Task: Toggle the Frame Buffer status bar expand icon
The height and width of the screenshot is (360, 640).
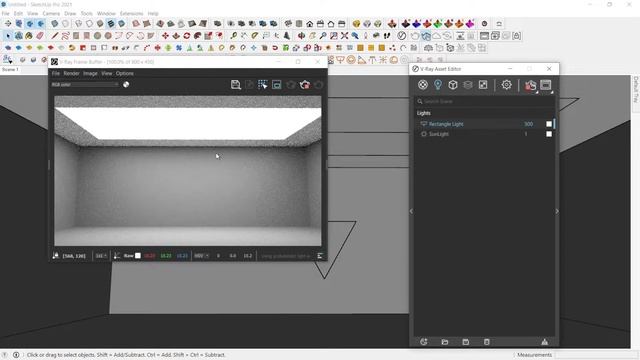Action: click(320, 256)
